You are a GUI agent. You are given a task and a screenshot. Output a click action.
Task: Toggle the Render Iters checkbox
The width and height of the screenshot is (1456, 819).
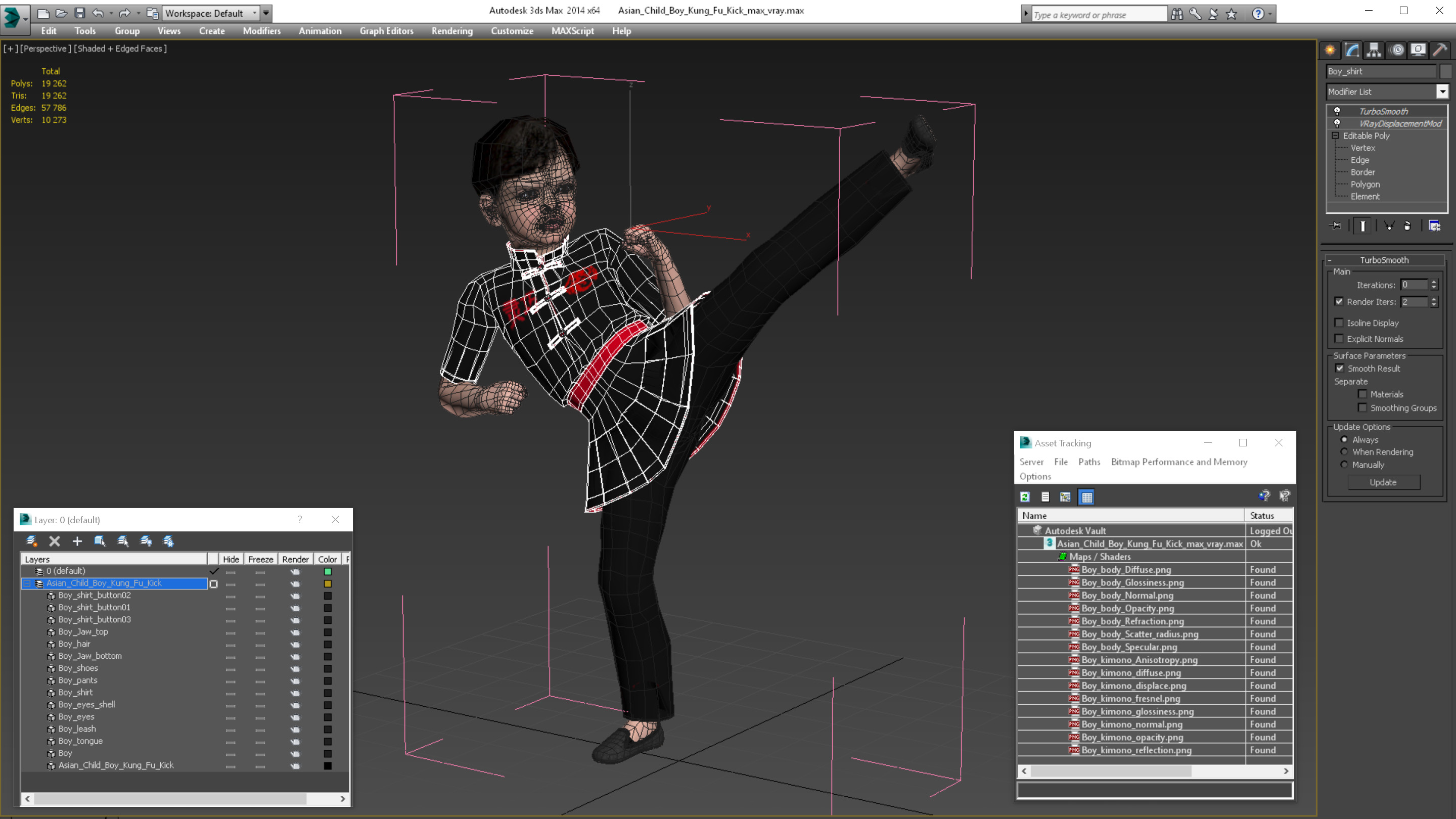tap(1338, 301)
